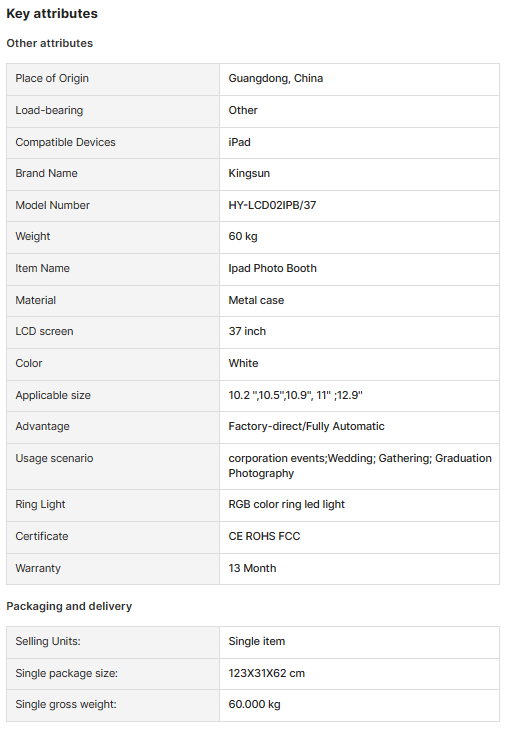
Task: Select the Other attributes subheading
Action: (x=50, y=43)
